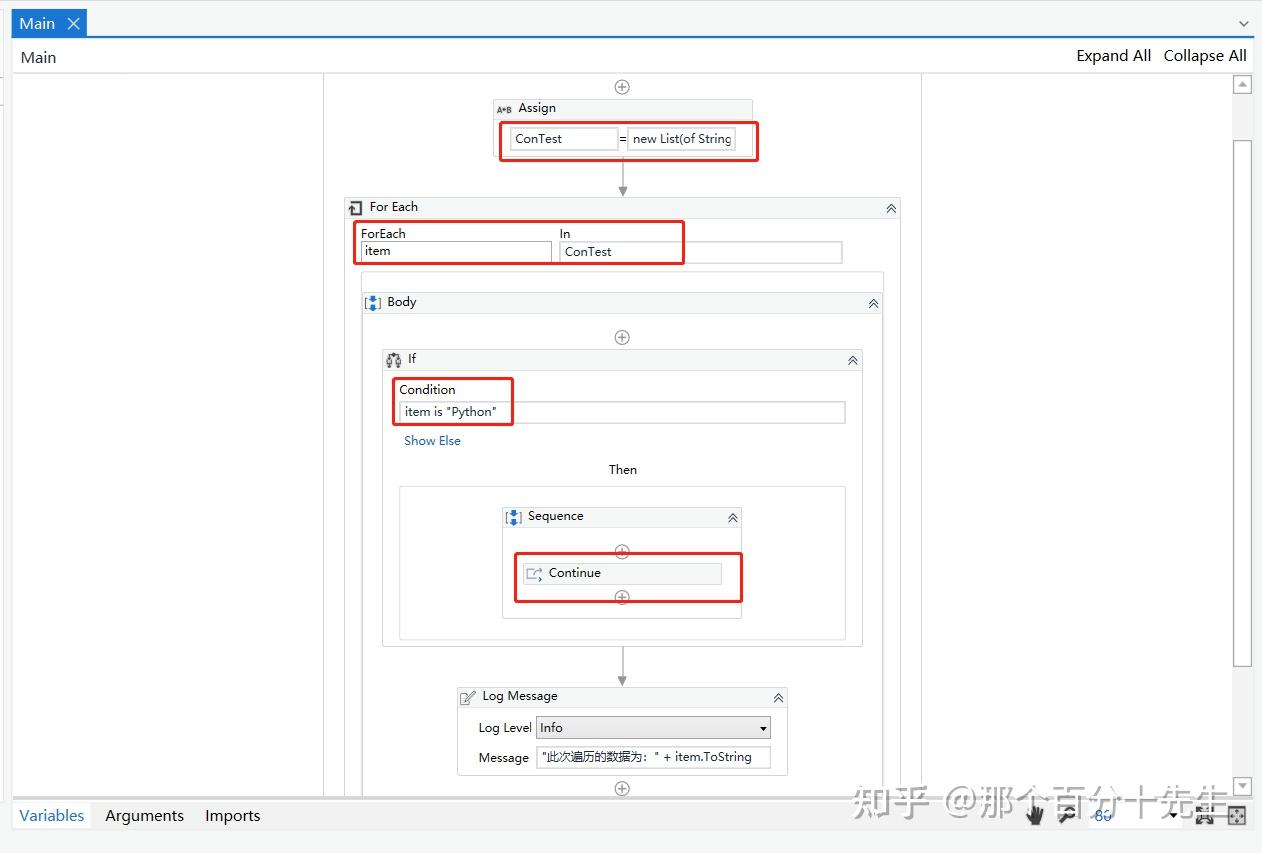Click the Body sequence icon
The width and height of the screenshot is (1262, 853).
[x=374, y=302]
